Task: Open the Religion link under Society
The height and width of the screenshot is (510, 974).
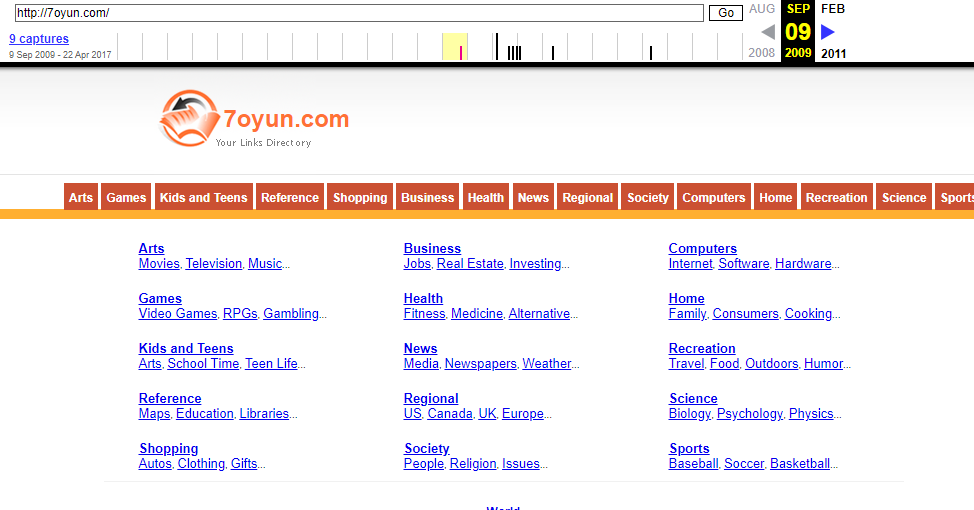Action: coord(473,463)
